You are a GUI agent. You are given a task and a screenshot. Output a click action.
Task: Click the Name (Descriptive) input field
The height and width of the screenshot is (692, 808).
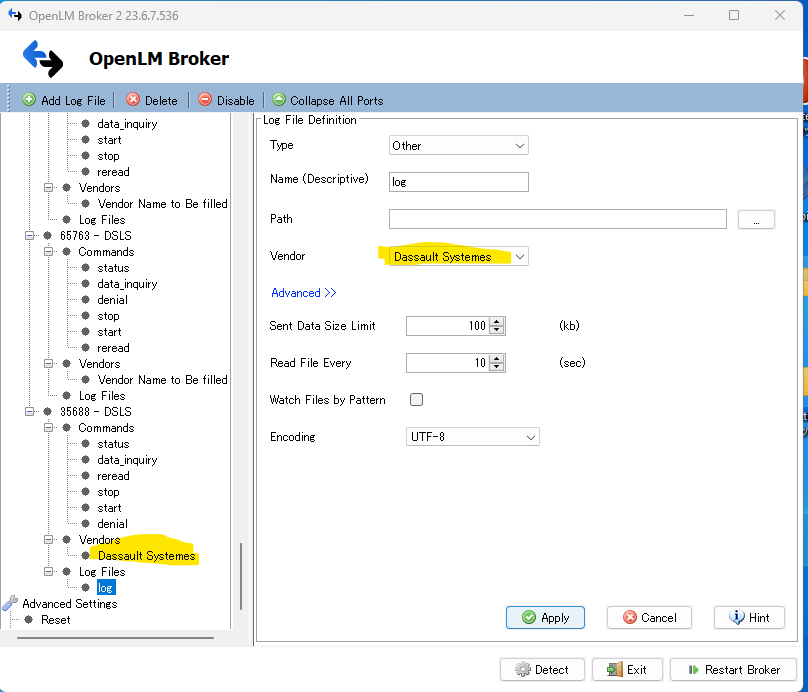459,182
